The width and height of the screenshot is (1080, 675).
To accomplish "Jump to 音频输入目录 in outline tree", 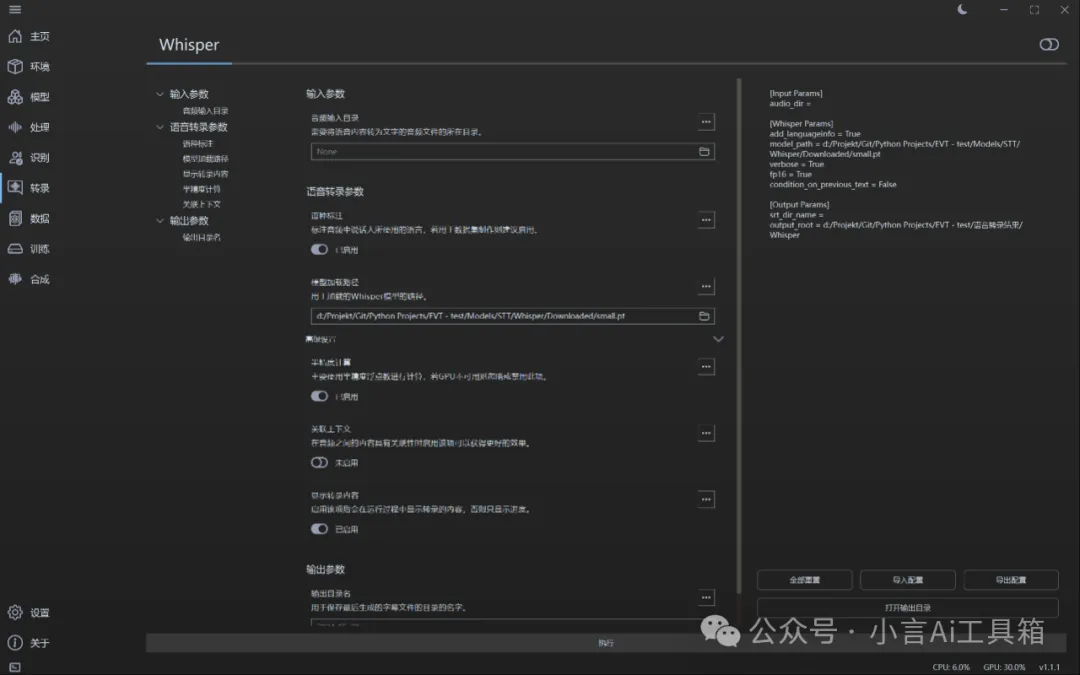I will 205,111.
